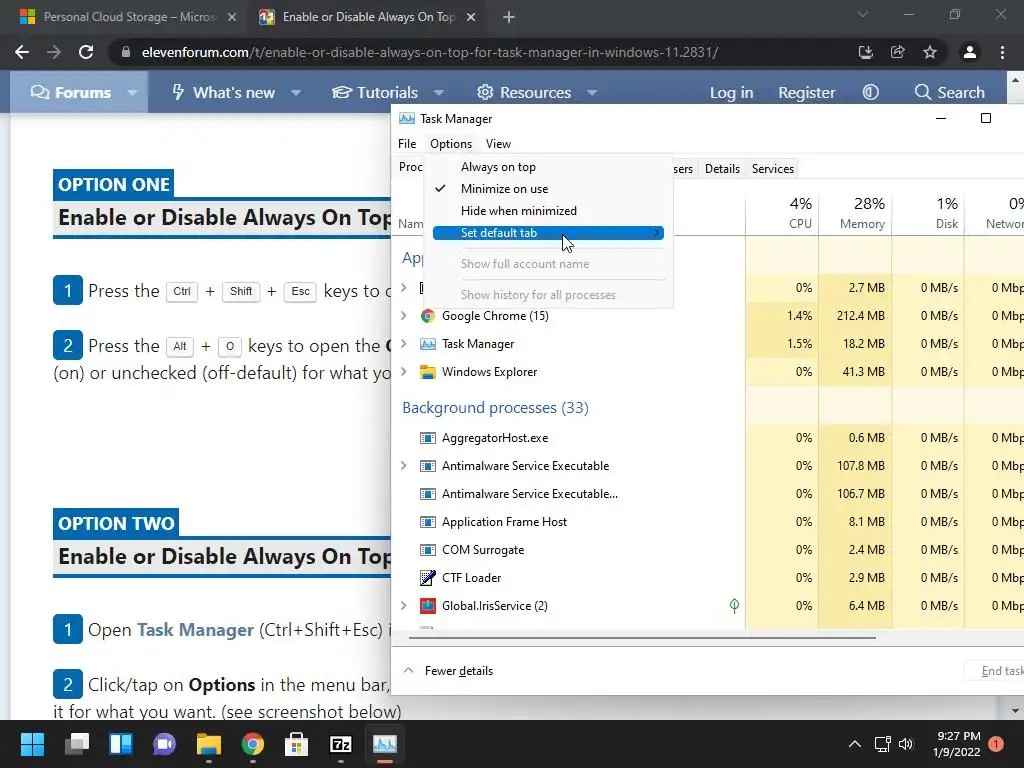
Task: Click the Application Frame Host icon
Action: (x=428, y=522)
